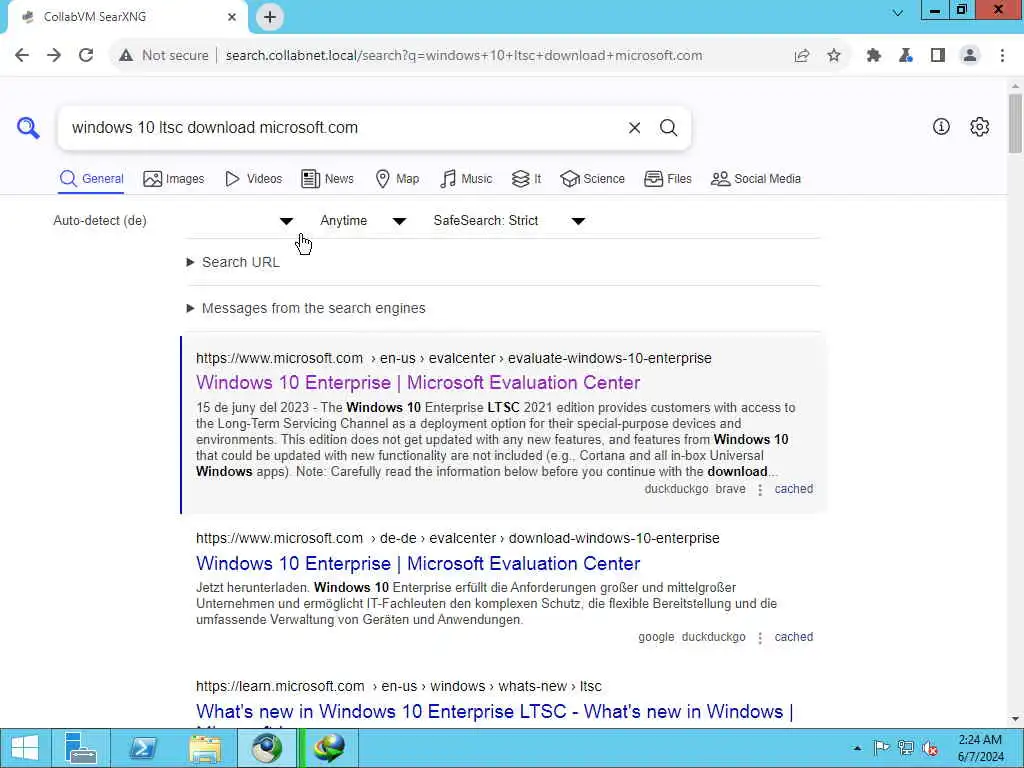Open cached link for first result
Viewport: 1024px width, 768px height.
[x=793, y=489]
